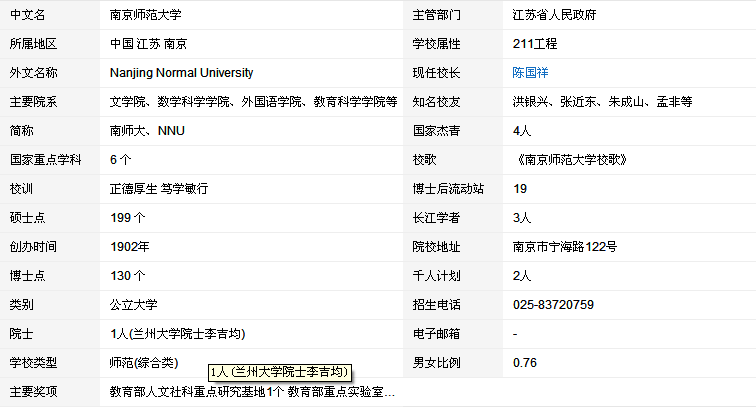This screenshot has width=756, height=407.
Task: Click the Nanjing Normal University text
Action: click(x=181, y=73)
